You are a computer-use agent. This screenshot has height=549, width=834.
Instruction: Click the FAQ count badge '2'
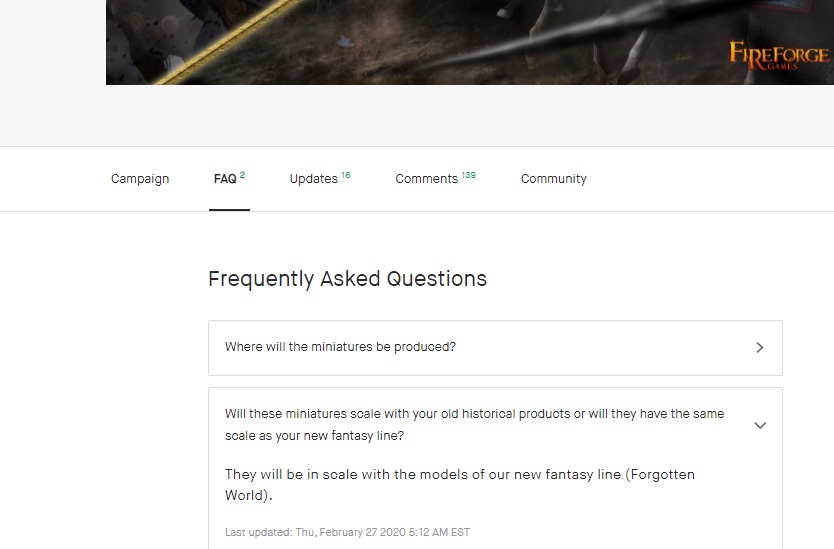coord(243,175)
